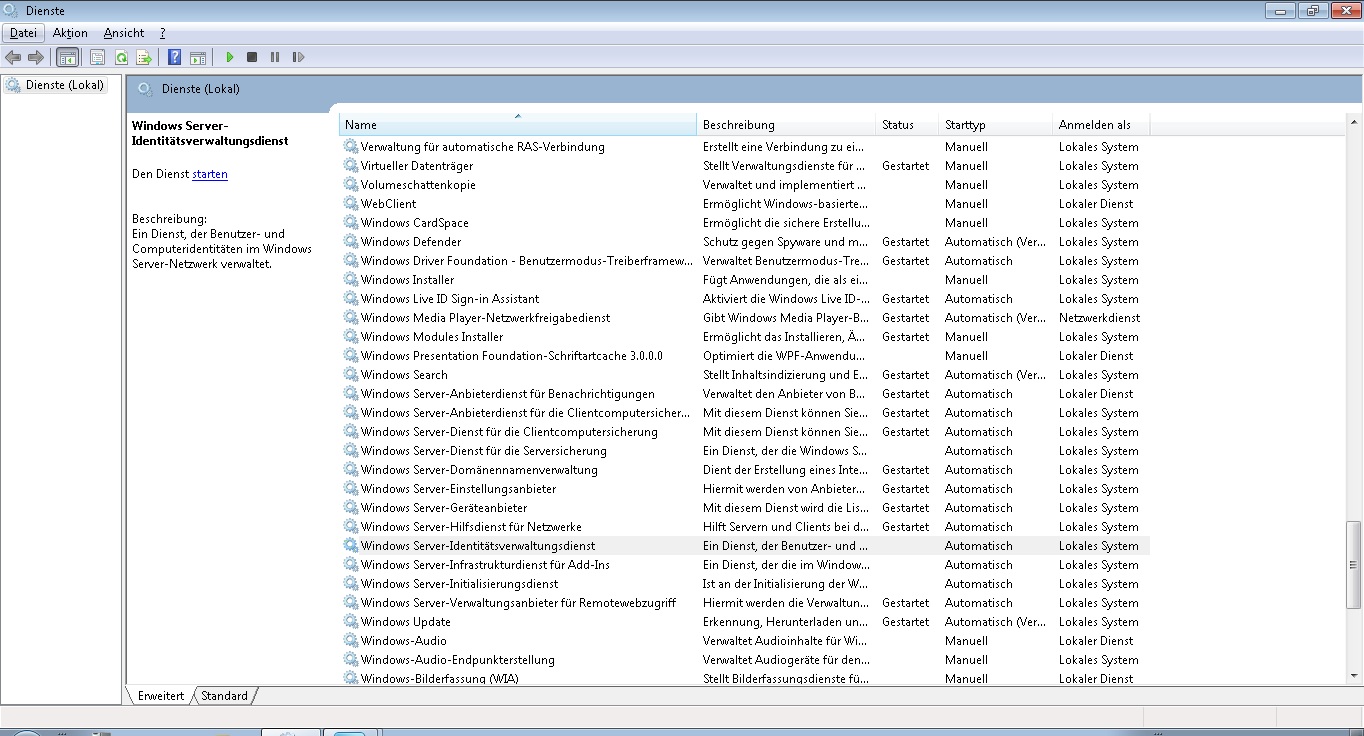
Task: Open the Ansicht menu
Action: point(124,33)
